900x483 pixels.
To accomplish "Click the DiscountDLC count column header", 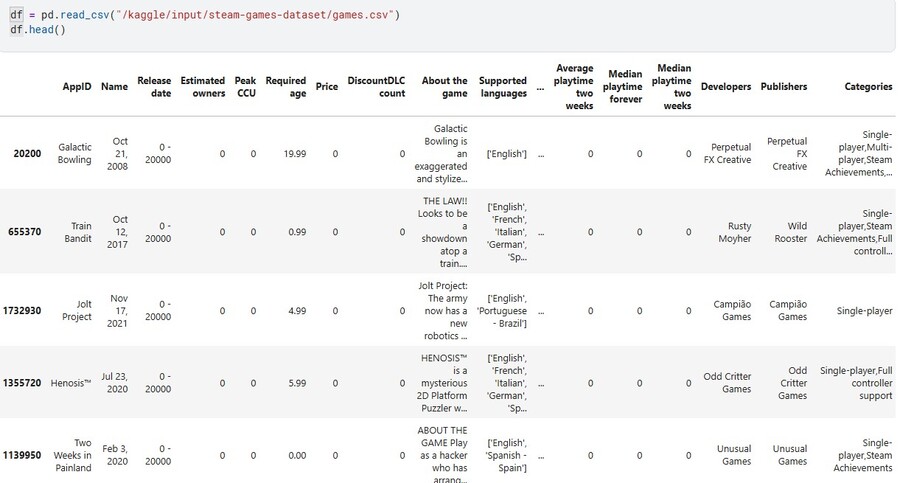I will [376, 87].
